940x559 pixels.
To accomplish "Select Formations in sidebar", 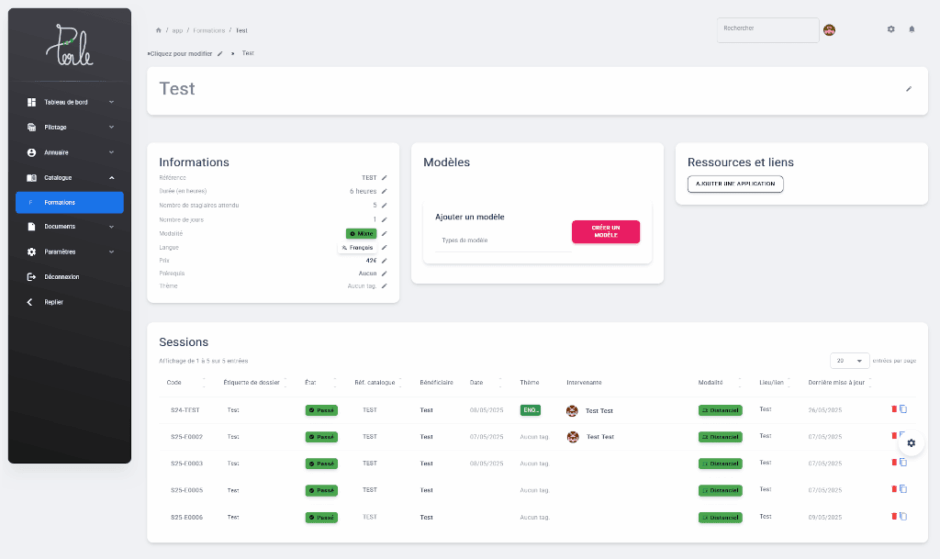I will point(70,203).
